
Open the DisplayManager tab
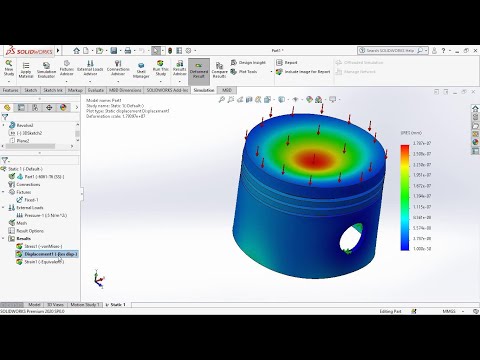(x=63, y=107)
